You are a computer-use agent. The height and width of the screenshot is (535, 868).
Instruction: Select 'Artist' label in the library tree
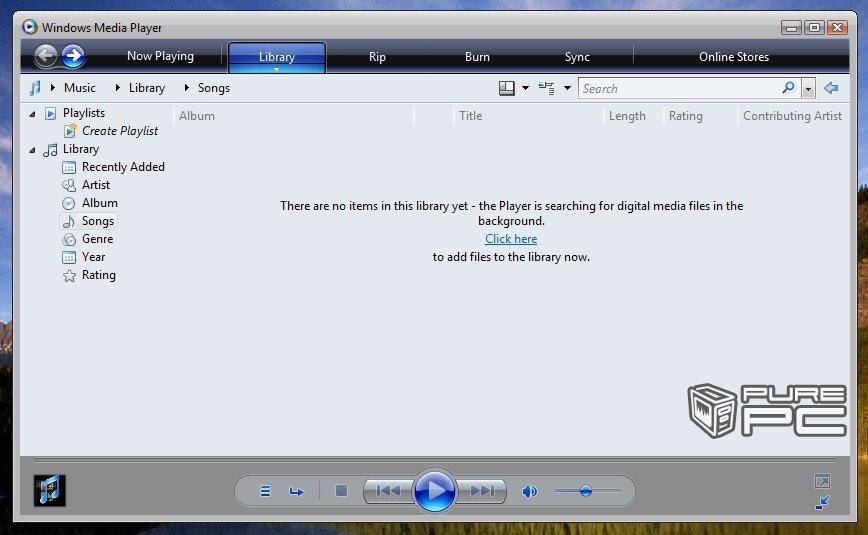pyautogui.click(x=96, y=184)
